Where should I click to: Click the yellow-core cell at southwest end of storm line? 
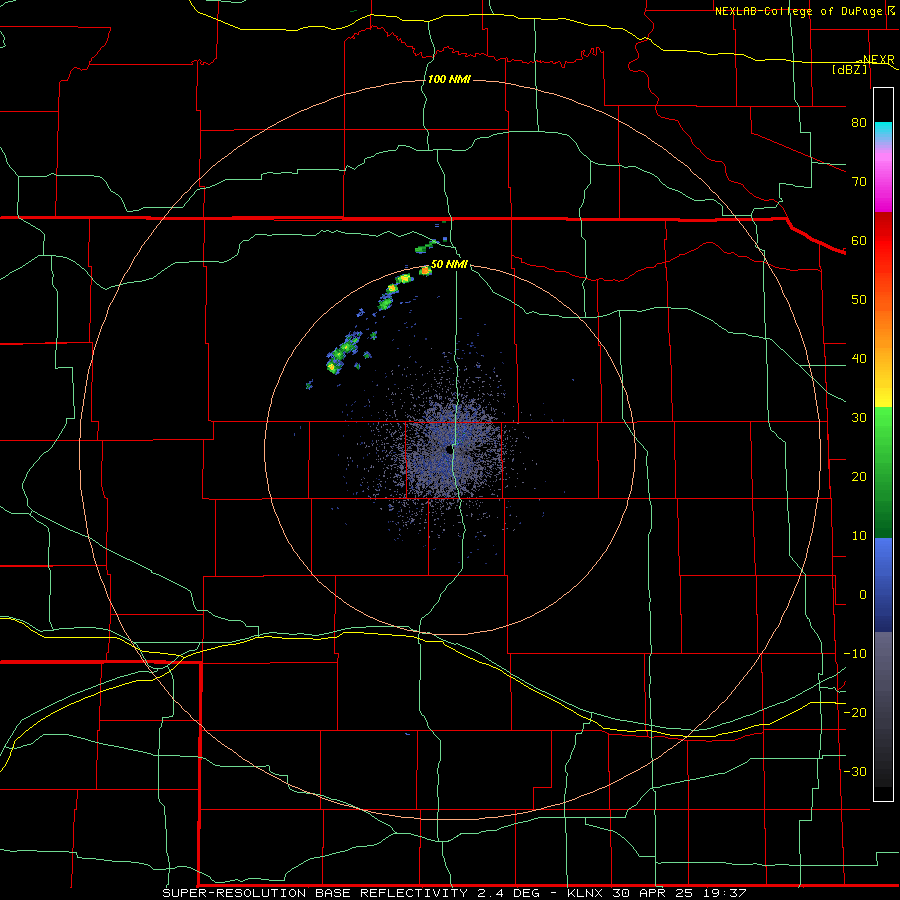point(332,366)
